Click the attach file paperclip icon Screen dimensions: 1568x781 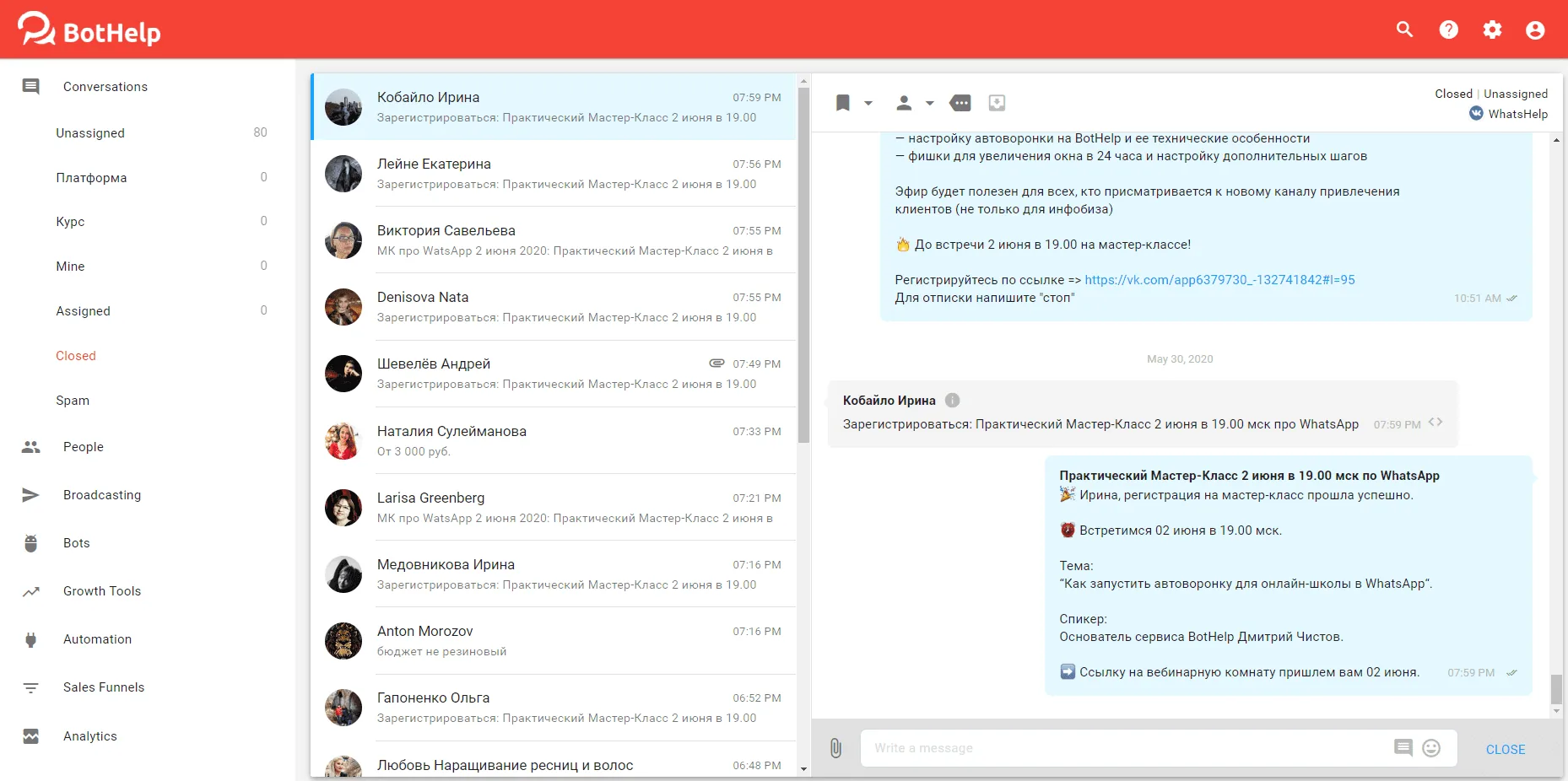coord(835,748)
